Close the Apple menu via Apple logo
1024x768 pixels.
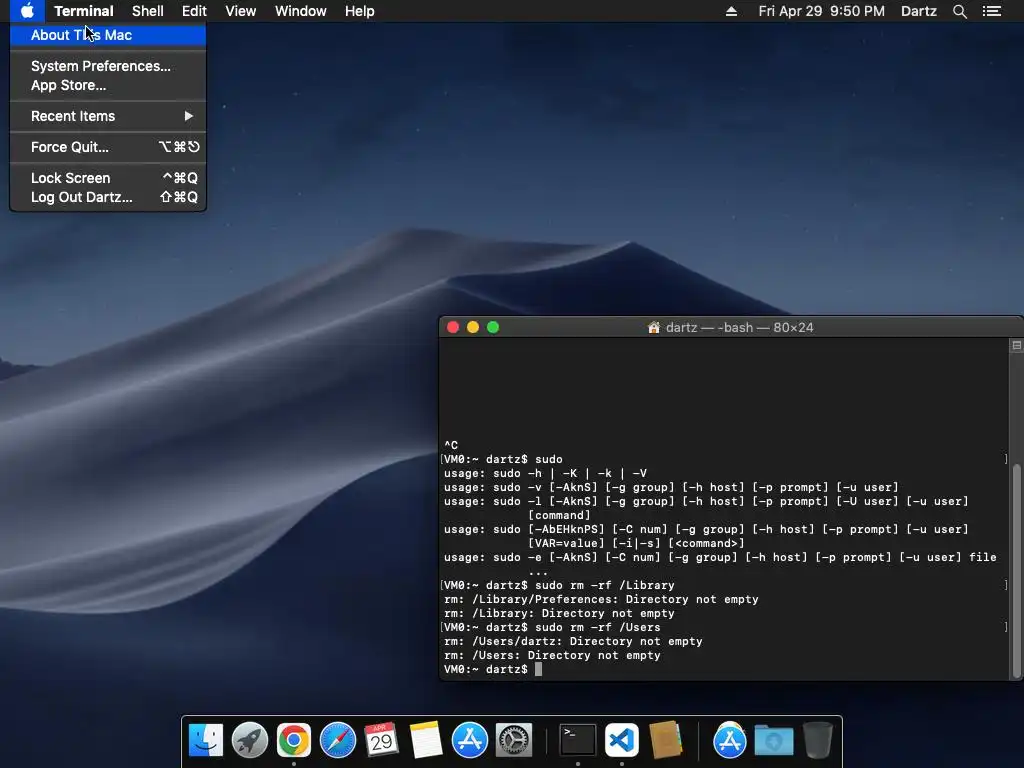(x=27, y=11)
